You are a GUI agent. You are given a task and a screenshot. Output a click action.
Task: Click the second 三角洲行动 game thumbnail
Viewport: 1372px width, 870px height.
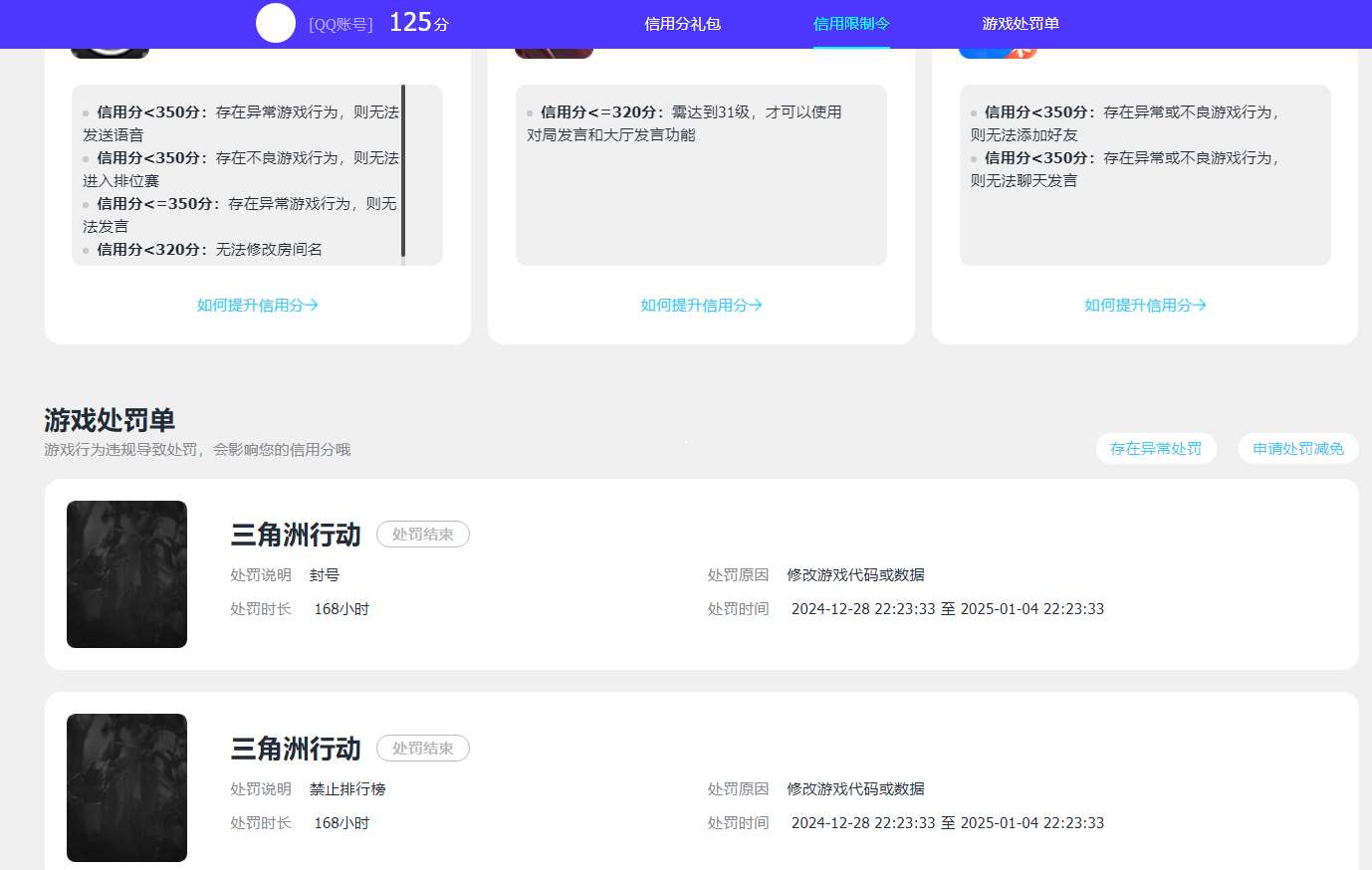126,787
